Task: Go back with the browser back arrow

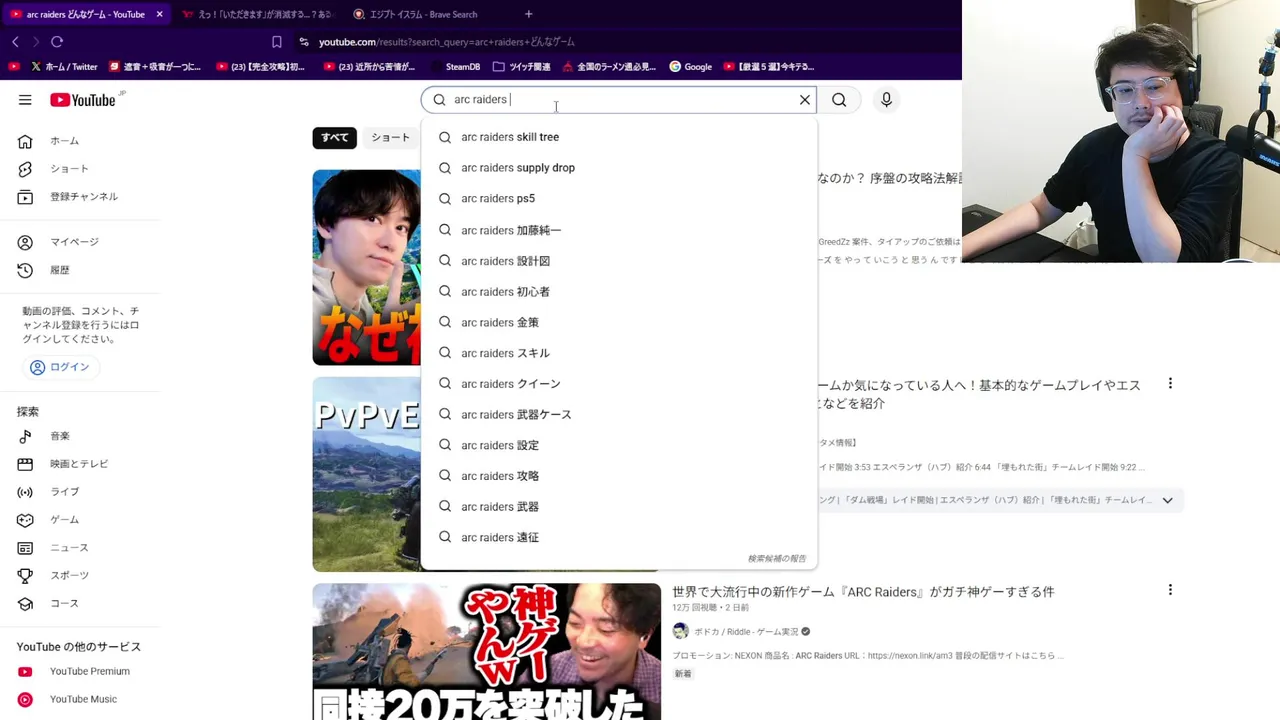Action: tap(15, 42)
